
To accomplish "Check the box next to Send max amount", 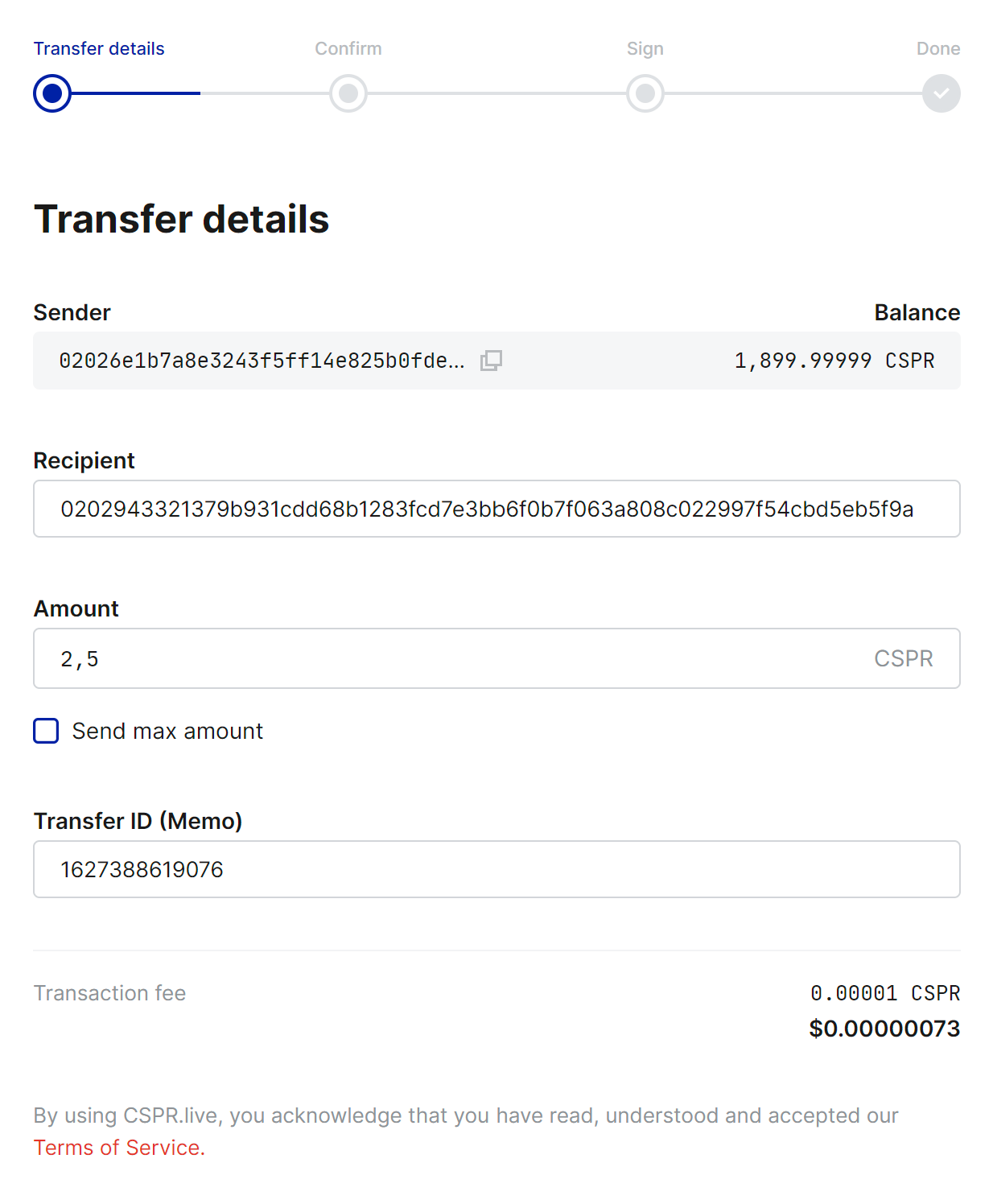I will coord(46,731).
